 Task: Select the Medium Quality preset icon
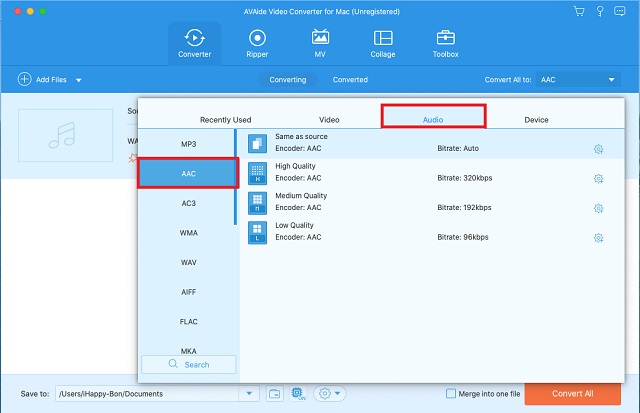[x=257, y=203]
